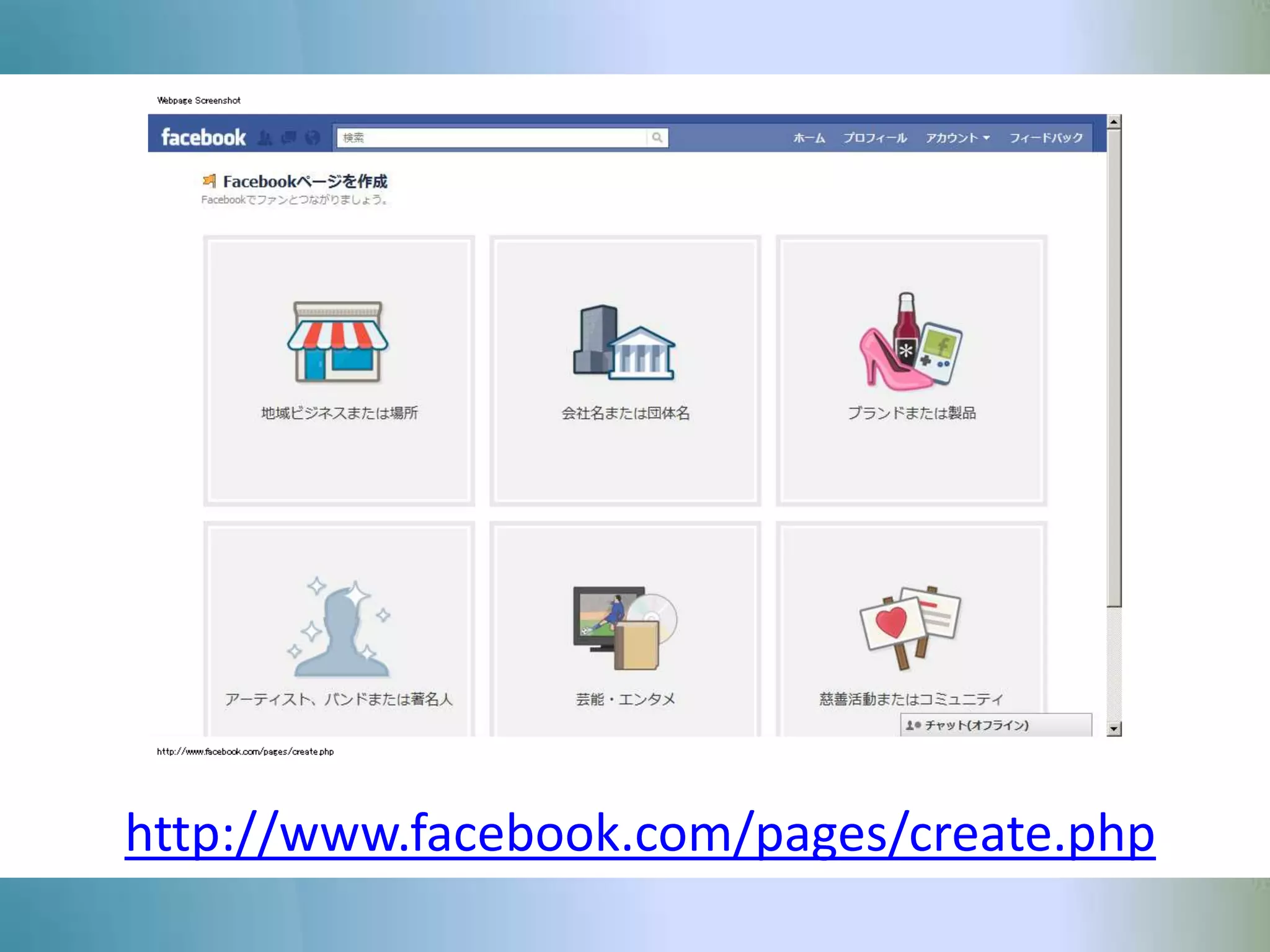Click the Facebookページを作成 flag icon
This screenshot has width=1270, height=952.
pyautogui.click(x=209, y=181)
